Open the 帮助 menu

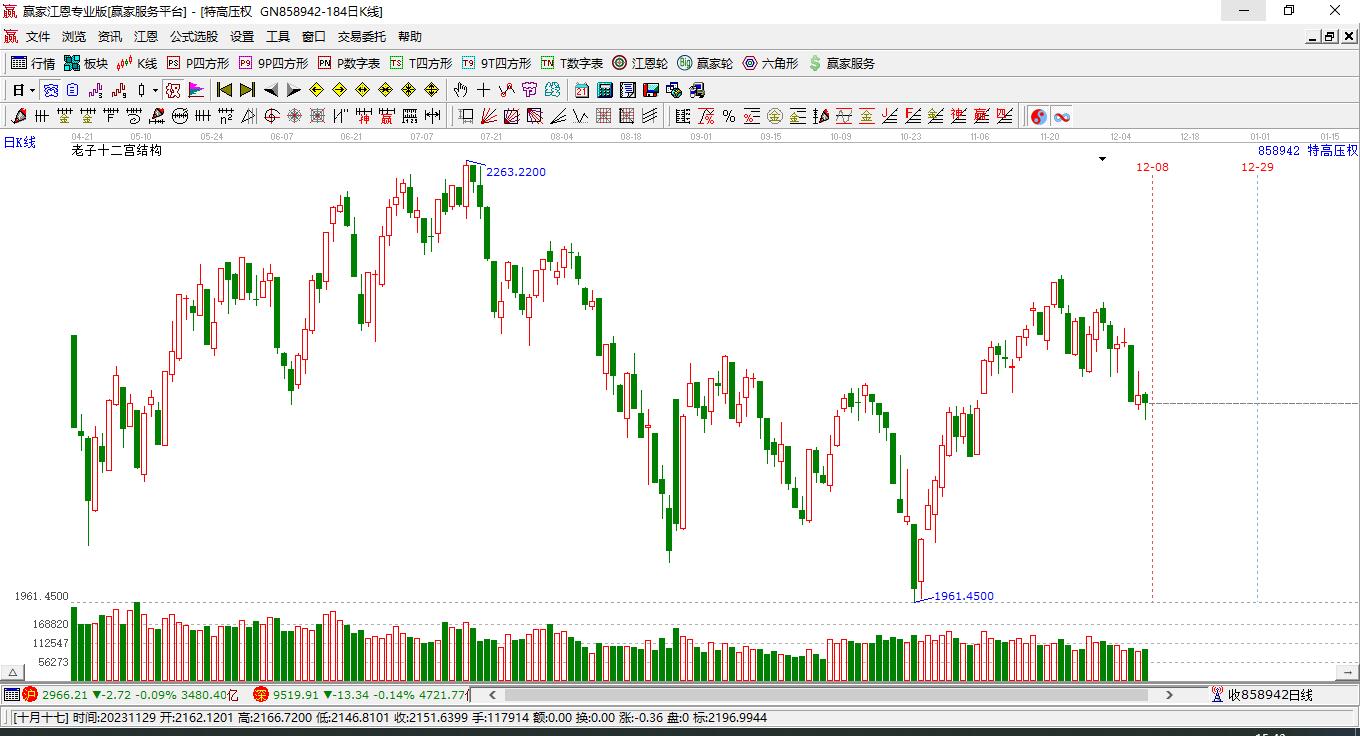click(410, 37)
